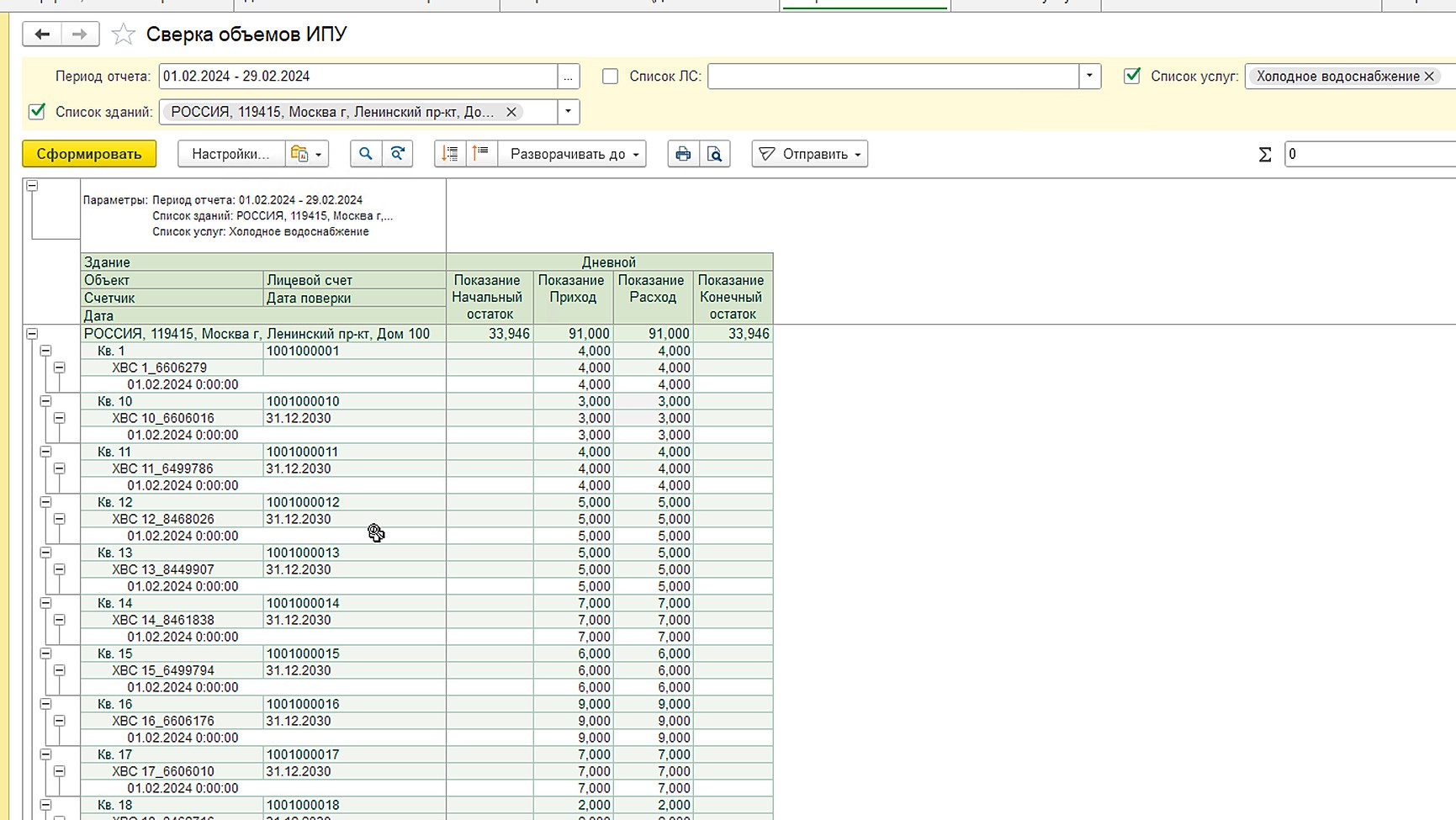The width and height of the screenshot is (1456, 820).
Task: Open the report variants folder icon menu
Action: click(x=307, y=154)
